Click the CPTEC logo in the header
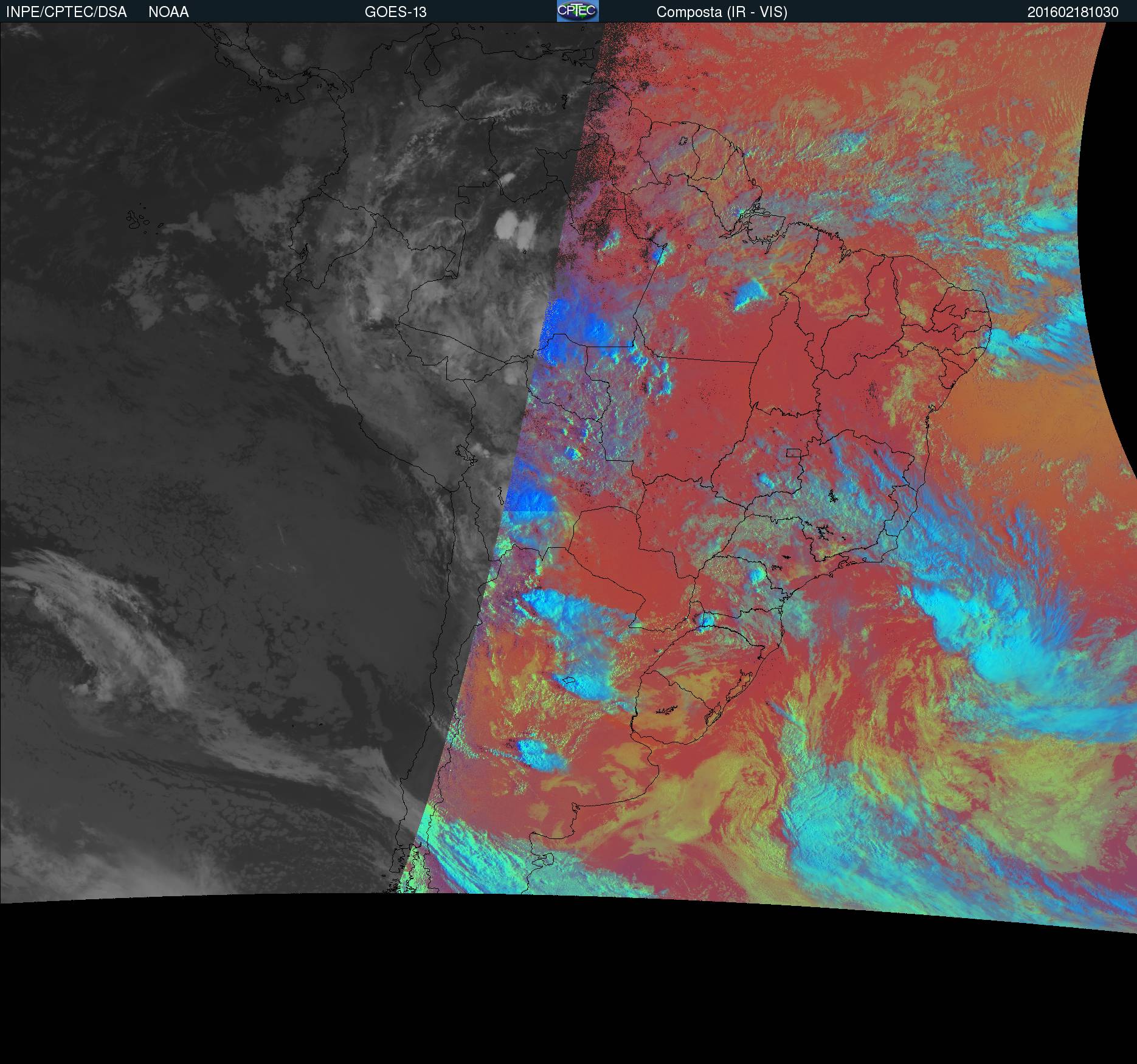 tap(578, 11)
